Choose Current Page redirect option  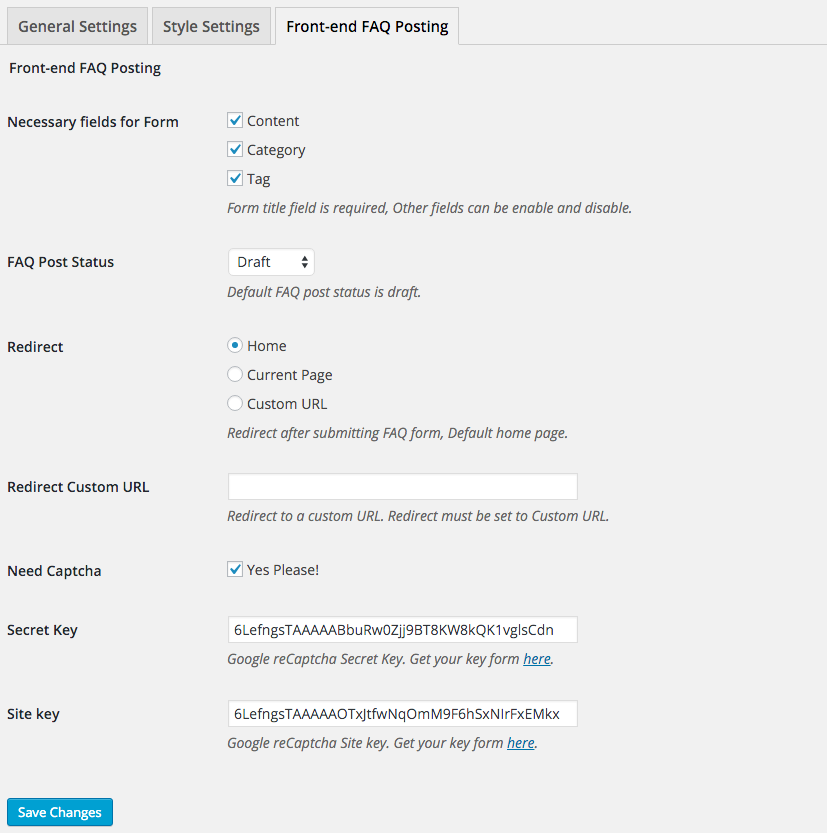point(235,375)
